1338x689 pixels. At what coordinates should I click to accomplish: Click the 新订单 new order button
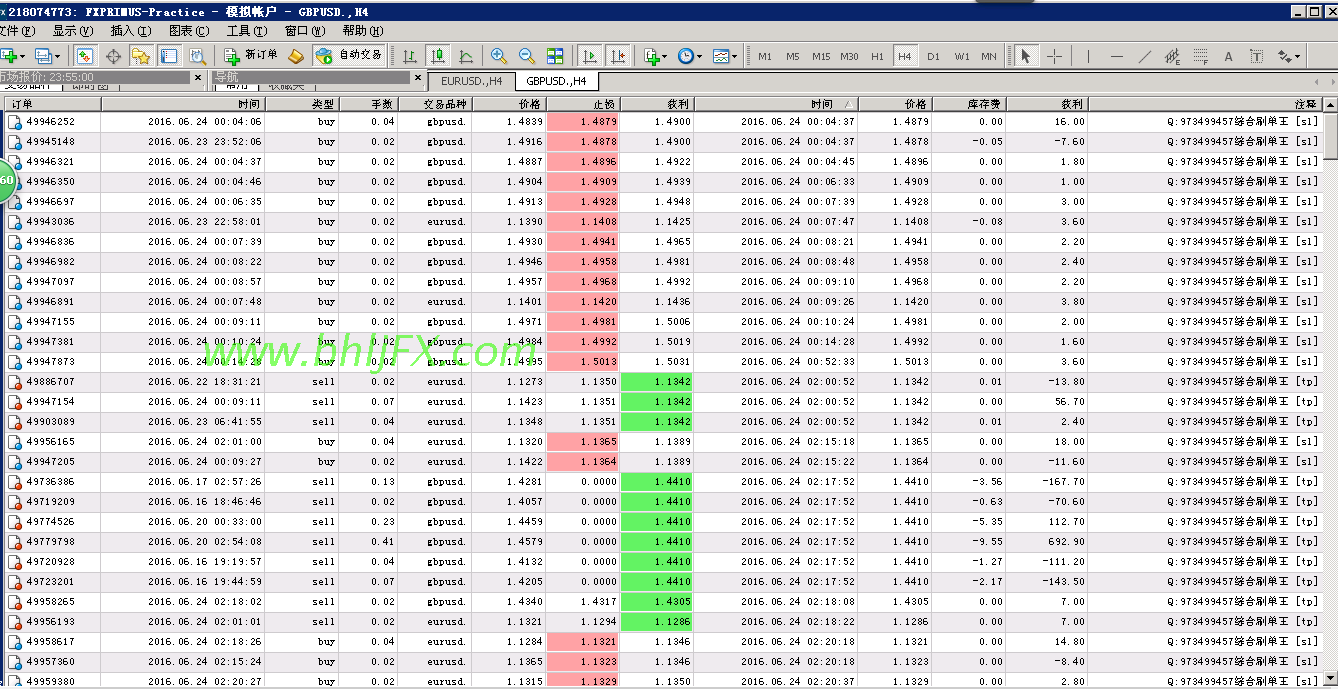coord(251,56)
